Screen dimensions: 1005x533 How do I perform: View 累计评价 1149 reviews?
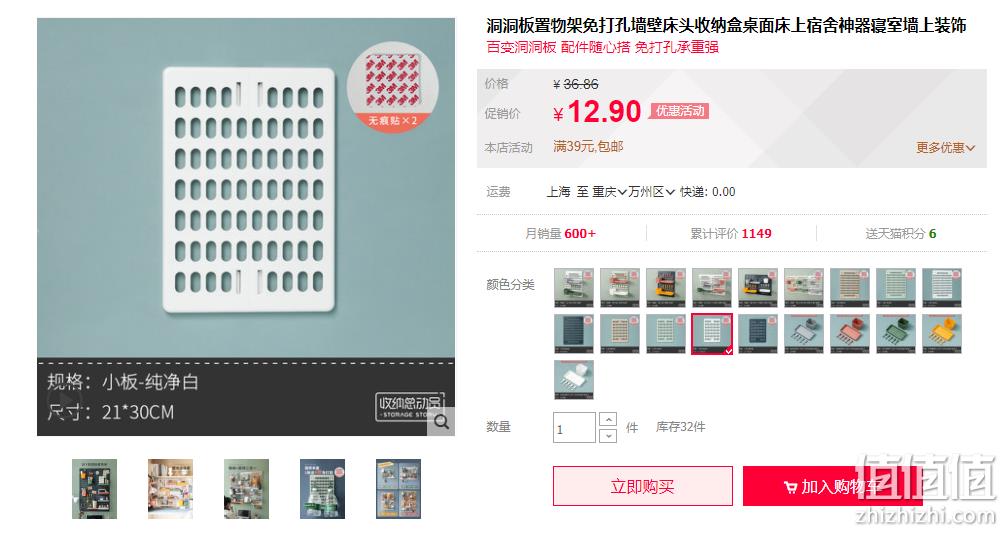point(731,234)
